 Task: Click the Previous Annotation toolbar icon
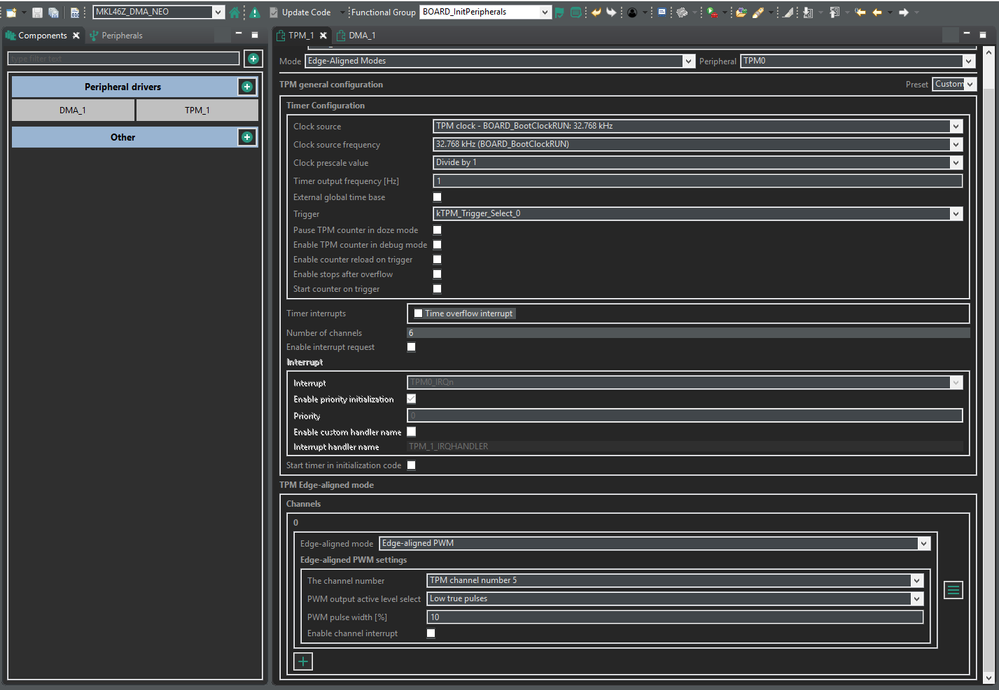[x=835, y=12]
